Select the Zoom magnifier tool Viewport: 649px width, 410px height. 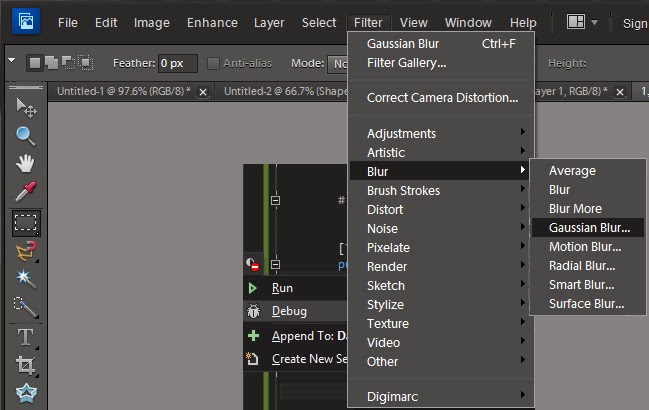26,136
